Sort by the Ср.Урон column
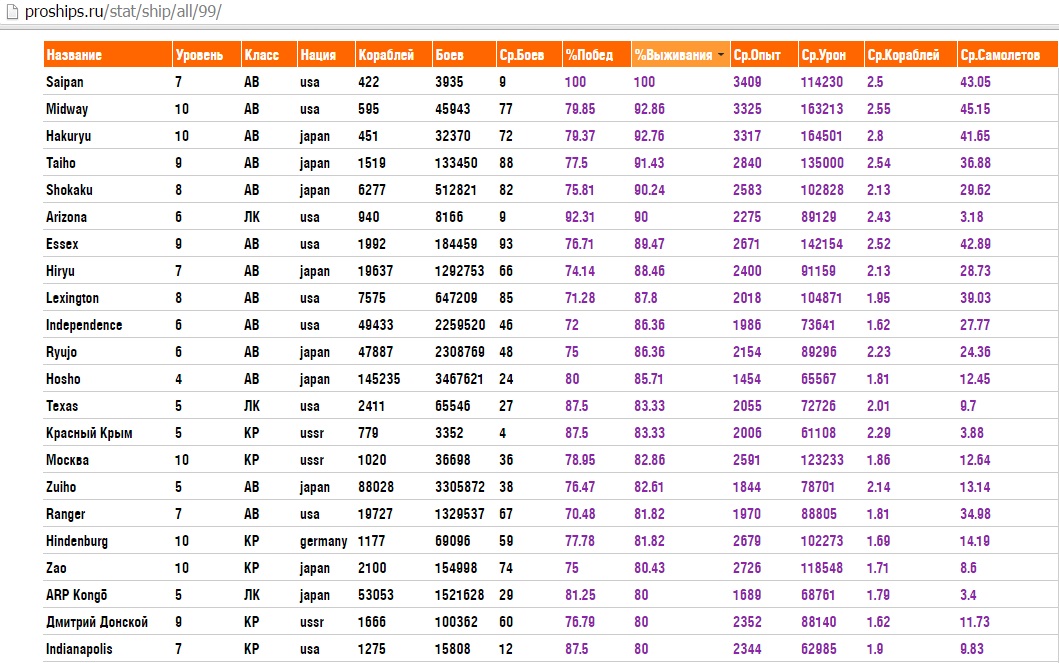 tap(824, 56)
